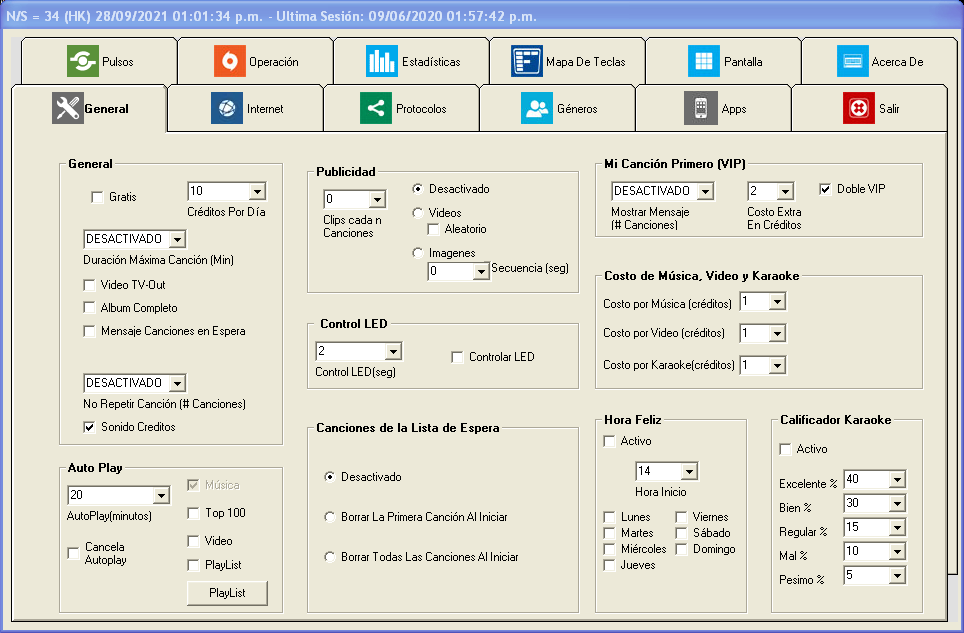Viewport: 964px width, 633px height.
Task: Expand the Duración Máxima Canción dropdown
Action: (x=177, y=239)
